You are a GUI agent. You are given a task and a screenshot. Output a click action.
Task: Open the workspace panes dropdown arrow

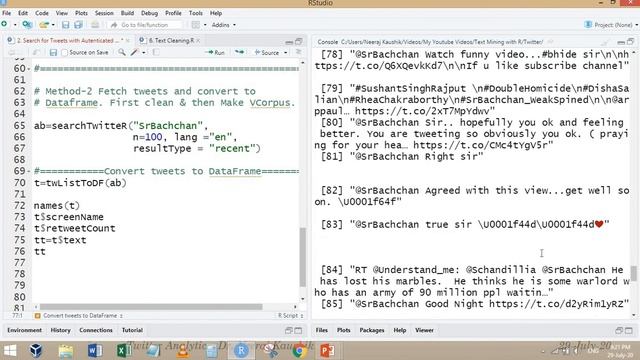click(205, 25)
